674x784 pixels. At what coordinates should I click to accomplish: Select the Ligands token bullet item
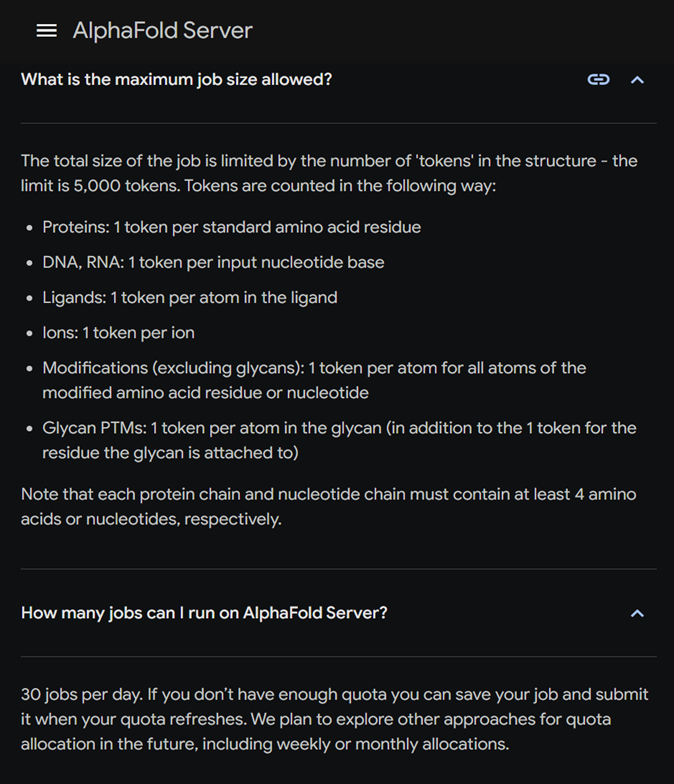[x=190, y=297]
